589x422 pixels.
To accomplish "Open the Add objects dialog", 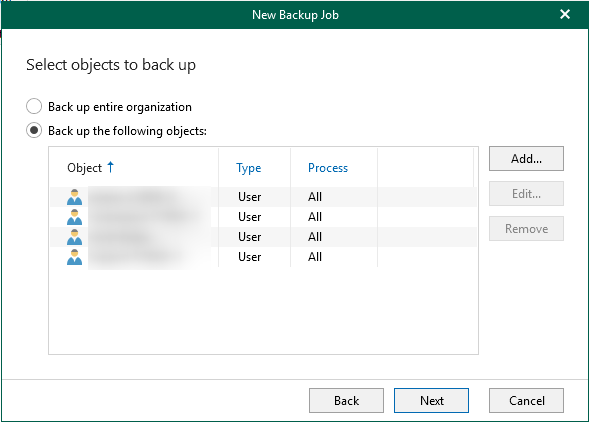I will [x=526, y=159].
